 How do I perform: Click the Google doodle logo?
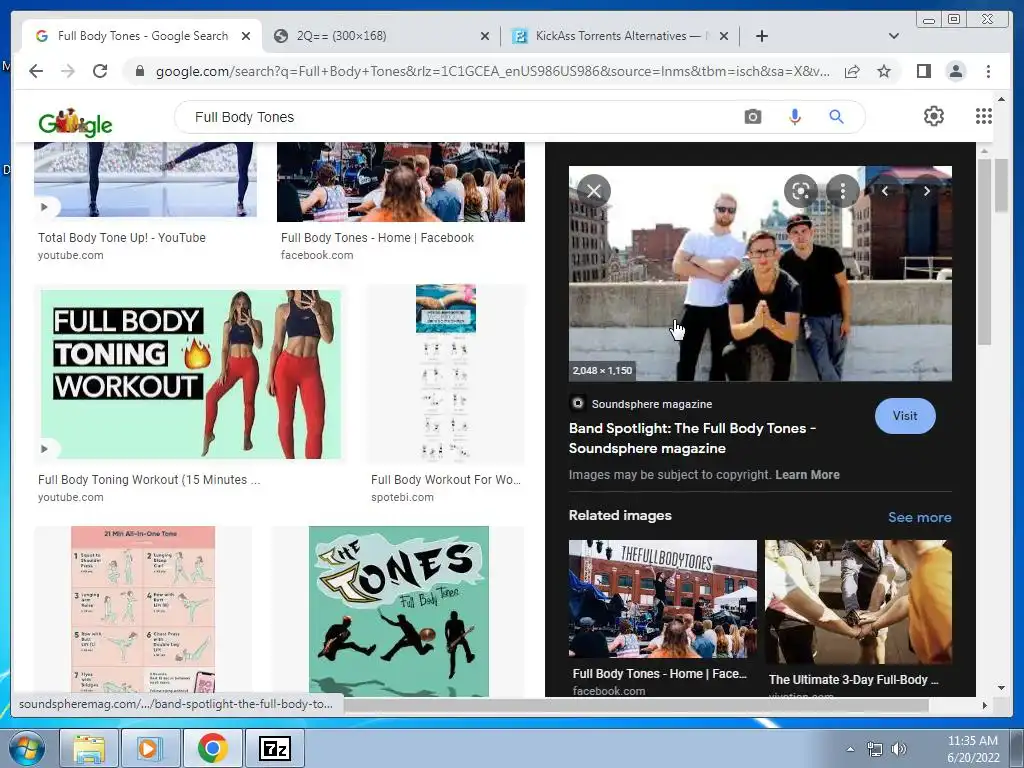[76, 122]
